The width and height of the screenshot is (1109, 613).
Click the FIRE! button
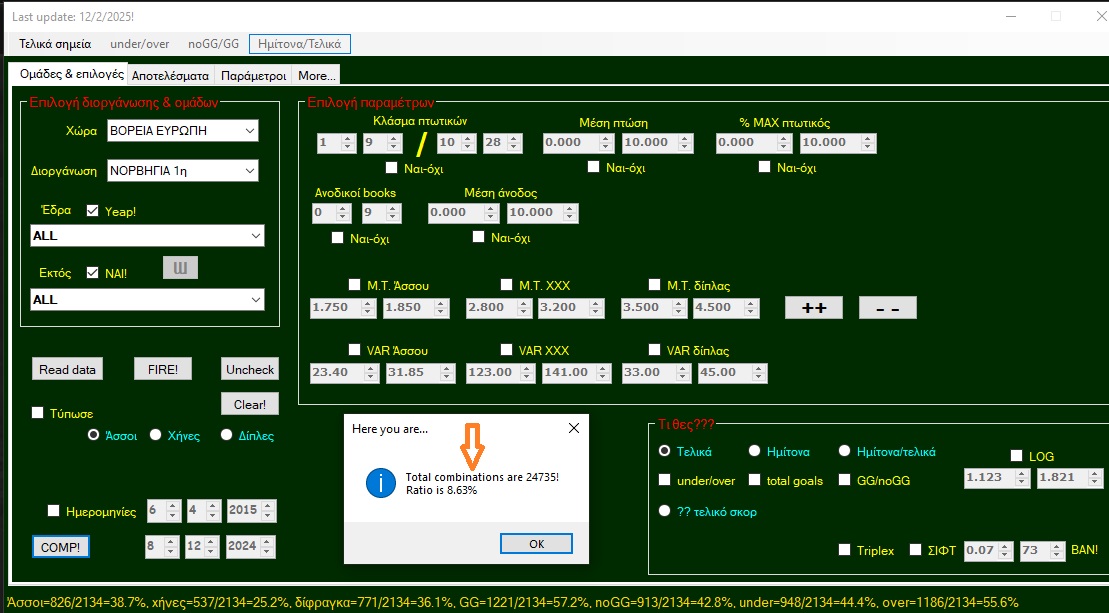(162, 369)
